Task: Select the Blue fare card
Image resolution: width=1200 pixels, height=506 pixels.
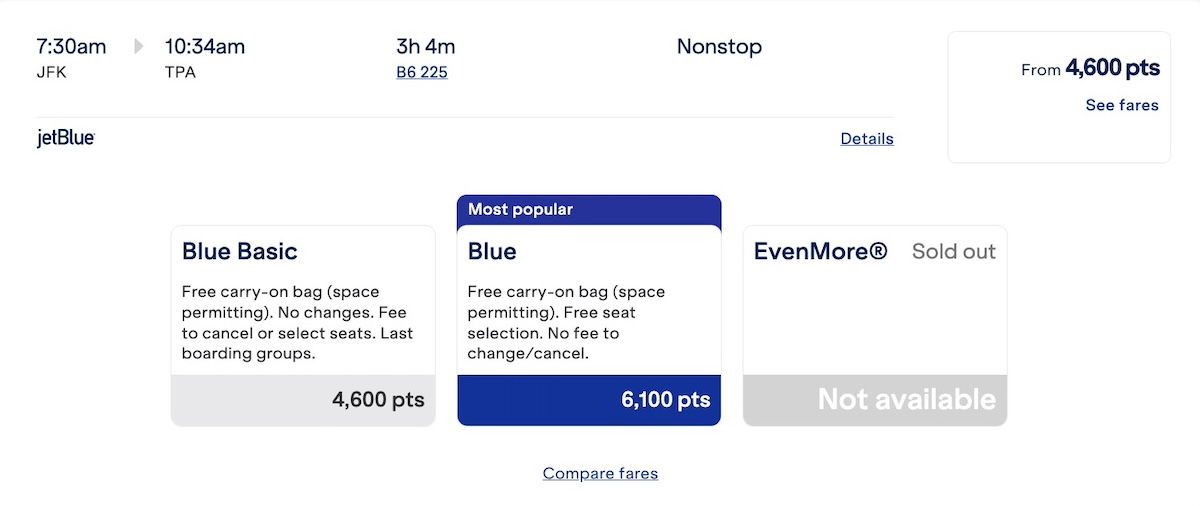Action: point(589,326)
